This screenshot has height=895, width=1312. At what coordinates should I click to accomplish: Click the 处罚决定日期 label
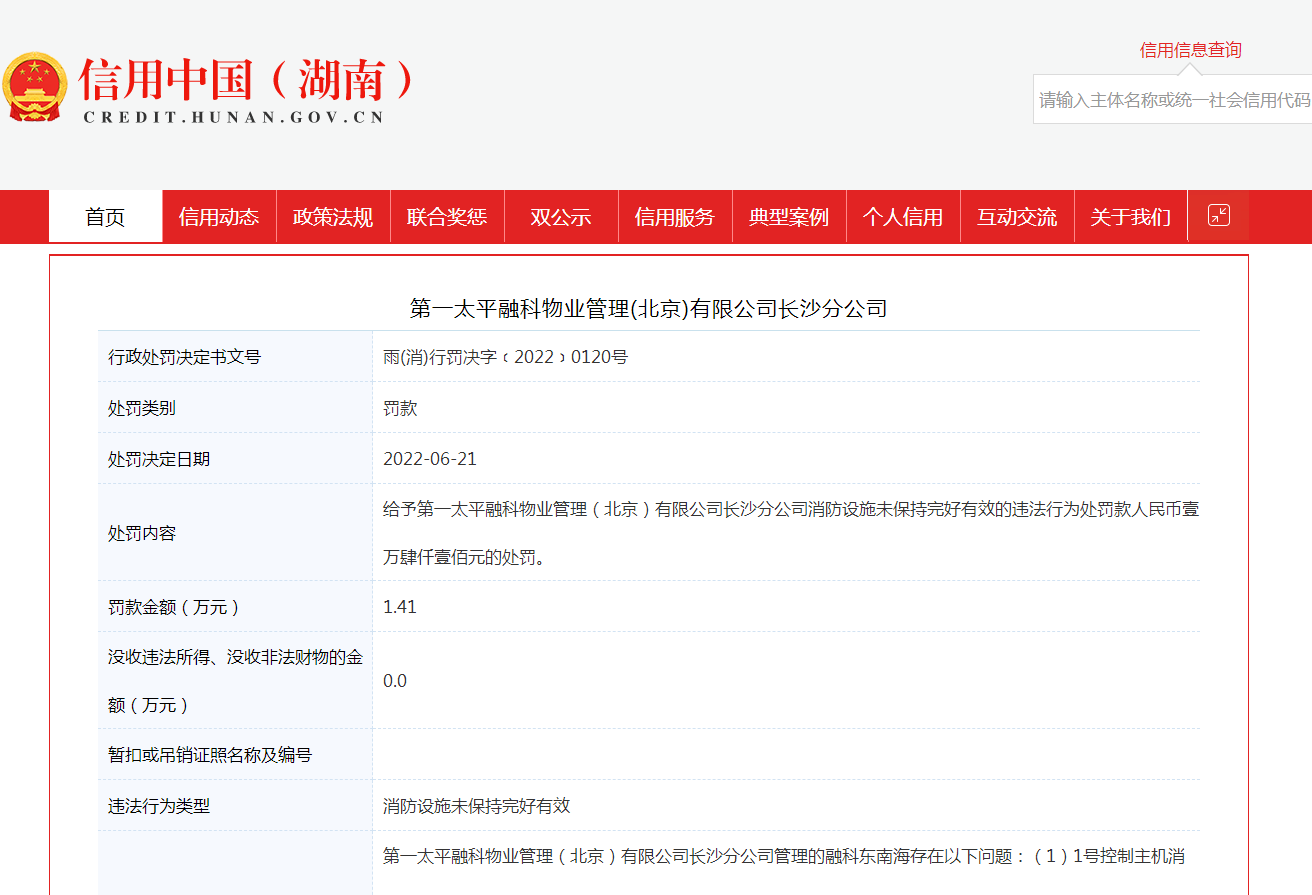tap(159, 459)
